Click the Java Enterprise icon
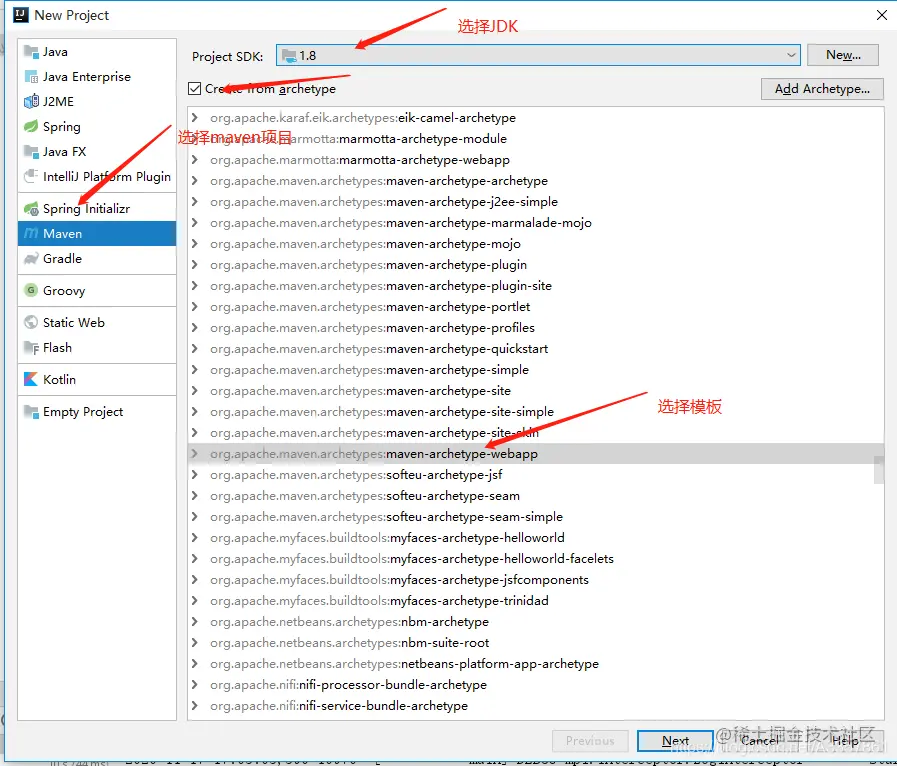Viewport: 897px width, 766px height. point(31,77)
